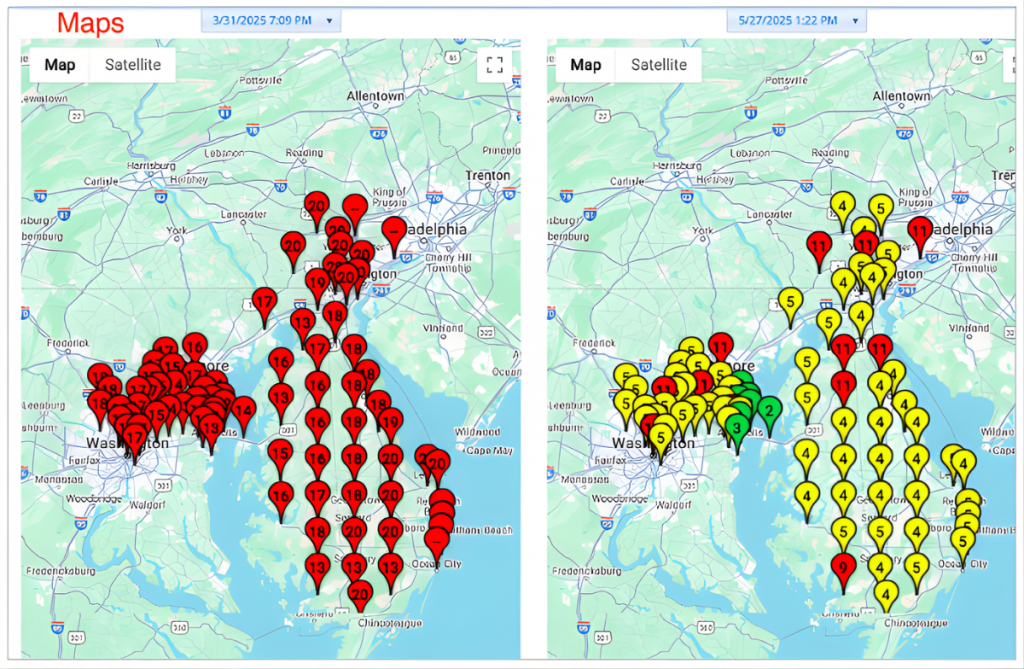Select the red "9" marker at the bottom of right map

pyautogui.click(x=843, y=565)
